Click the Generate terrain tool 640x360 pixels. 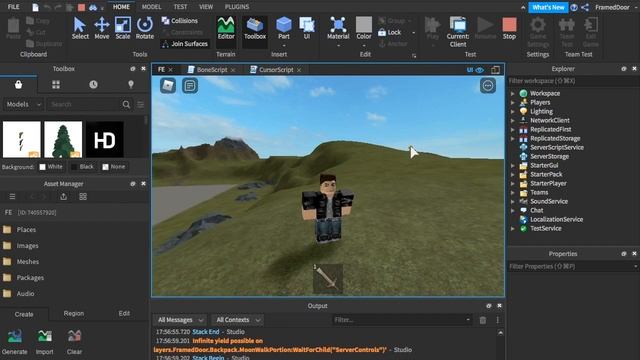pyautogui.click(x=14, y=342)
